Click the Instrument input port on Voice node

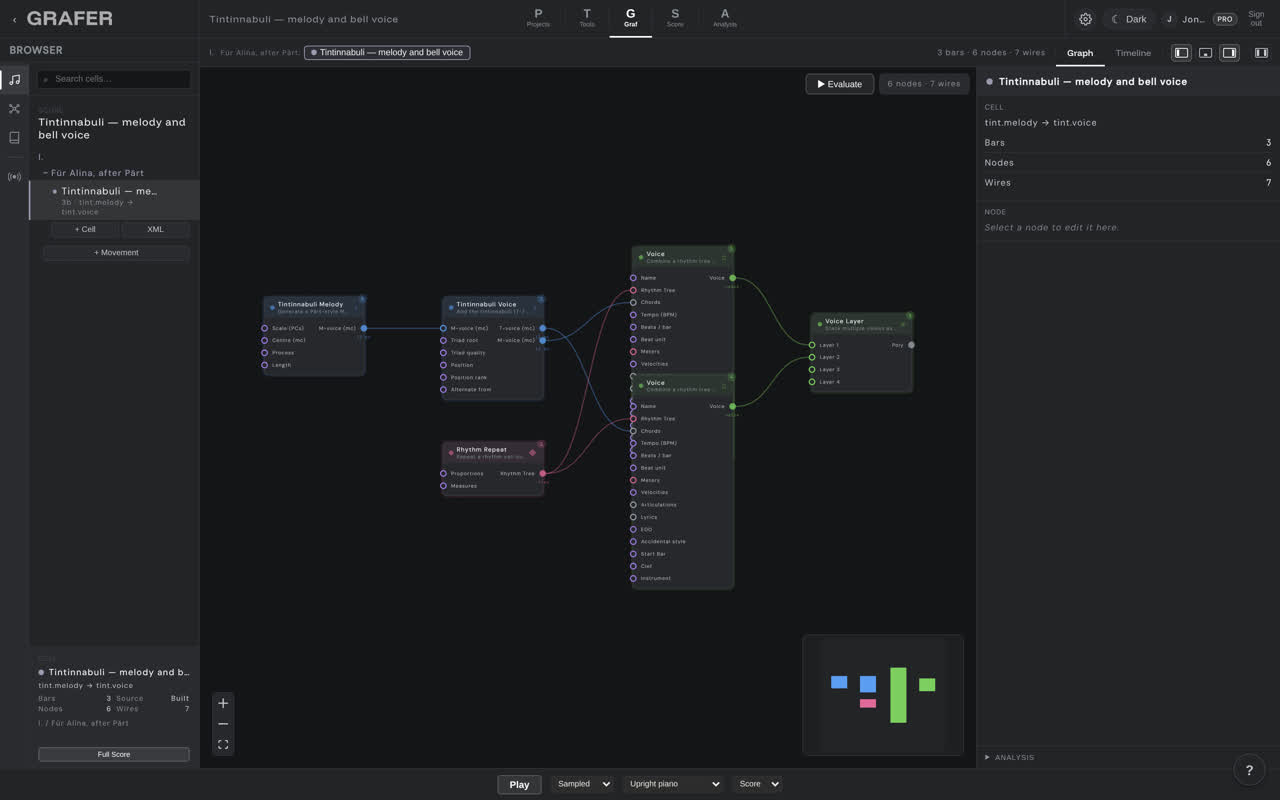pos(633,578)
